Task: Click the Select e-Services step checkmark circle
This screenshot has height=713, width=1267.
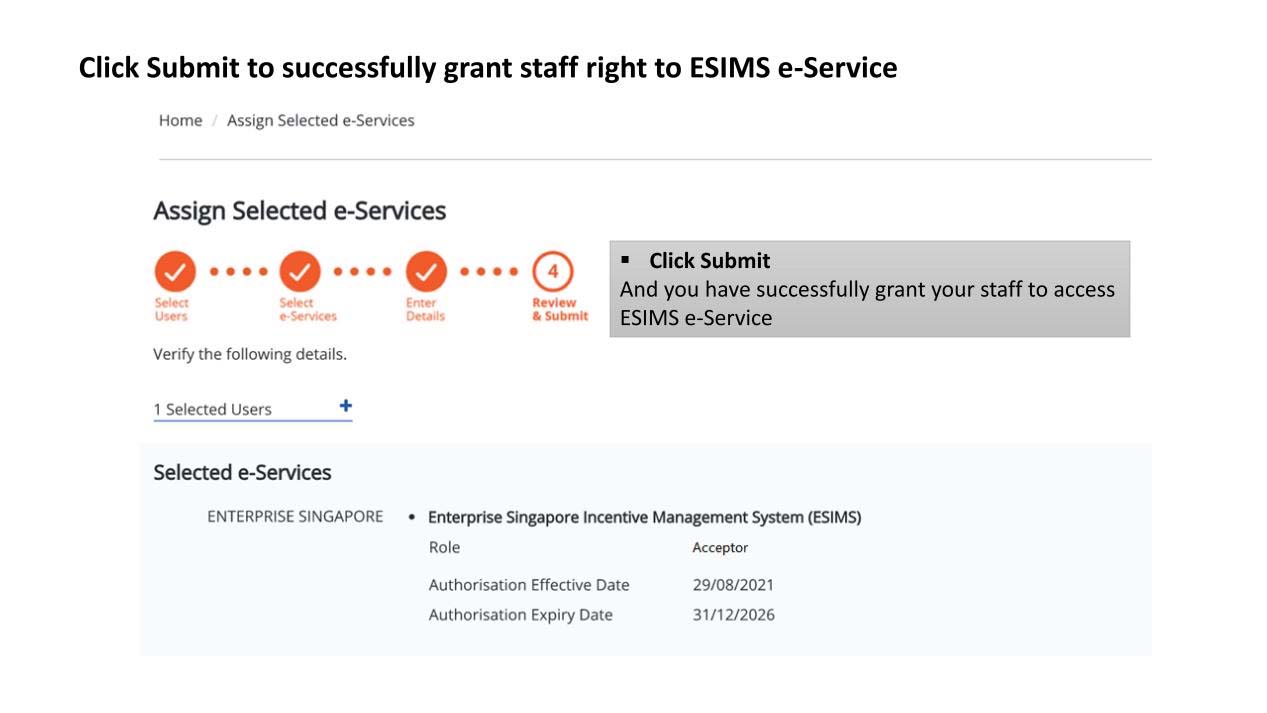Action: pos(300,271)
